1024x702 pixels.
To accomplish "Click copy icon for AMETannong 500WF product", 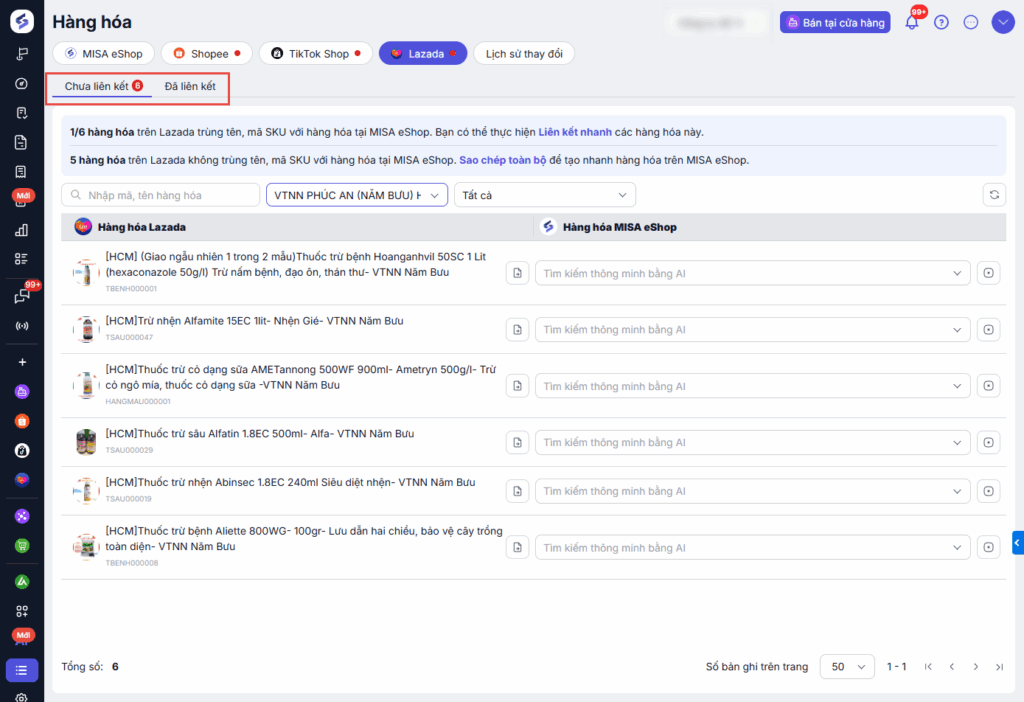I will [x=517, y=386].
